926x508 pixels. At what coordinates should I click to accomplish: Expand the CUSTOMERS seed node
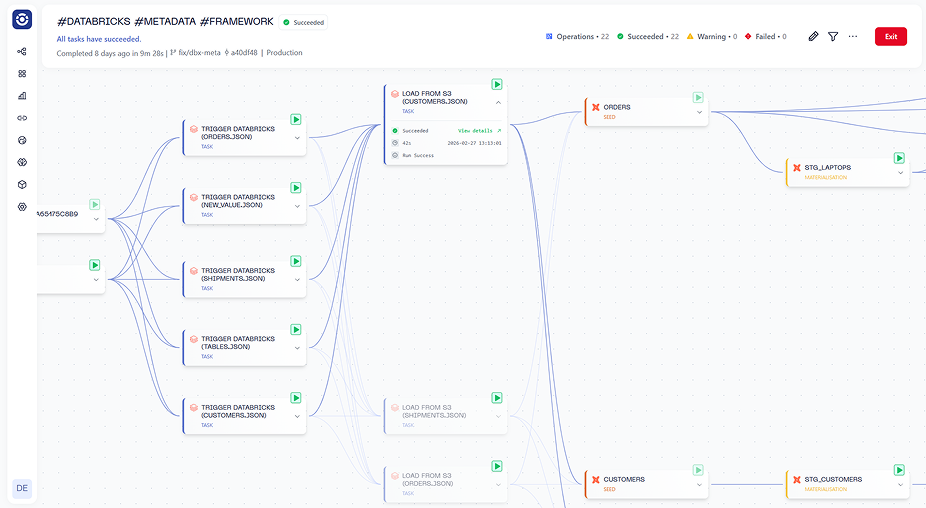pyautogui.click(x=699, y=485)
